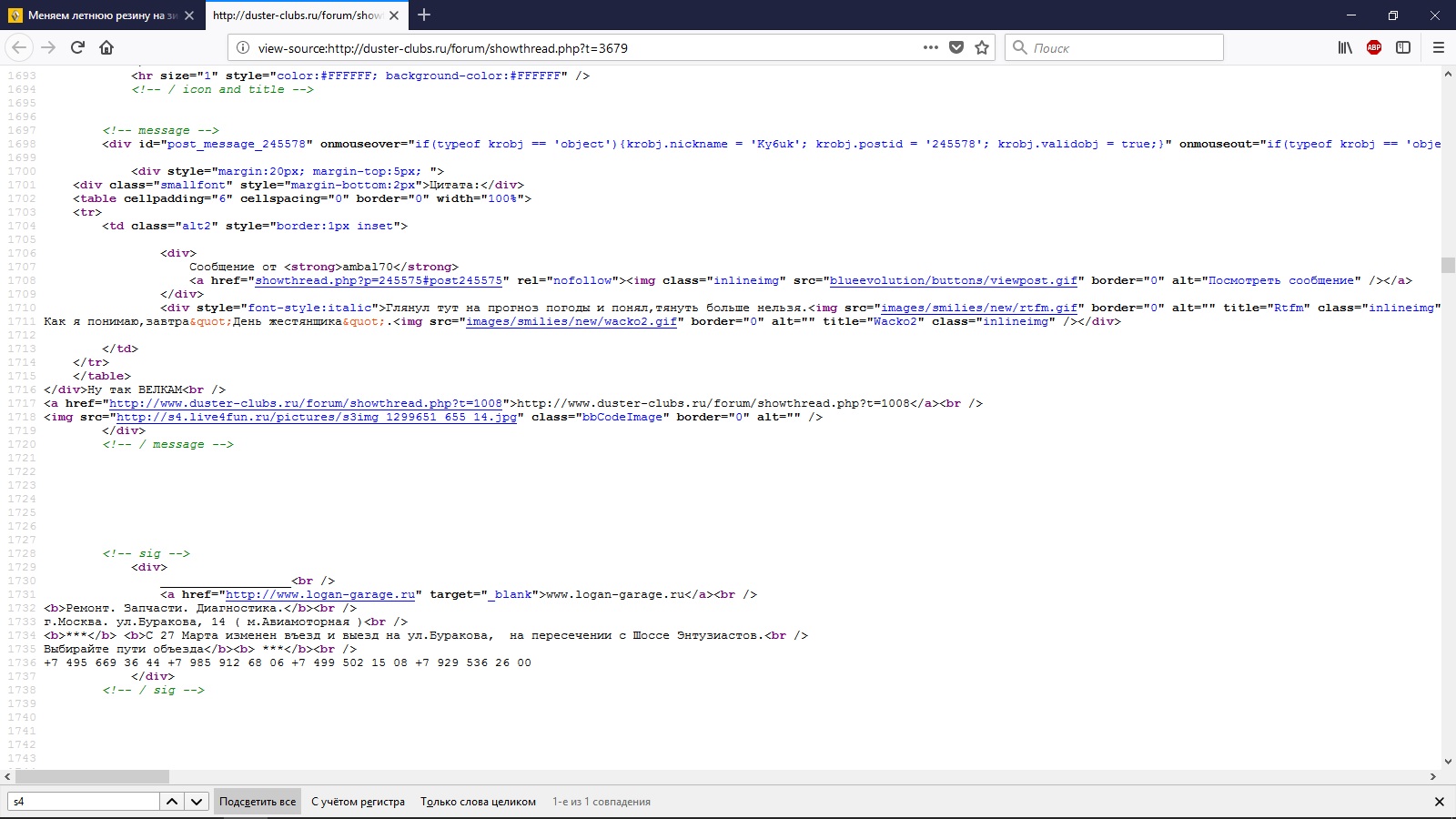Show site information icon in address bar
This screenshot has width=1456, height=819.
pyautogui.click(x=243, y=47)
